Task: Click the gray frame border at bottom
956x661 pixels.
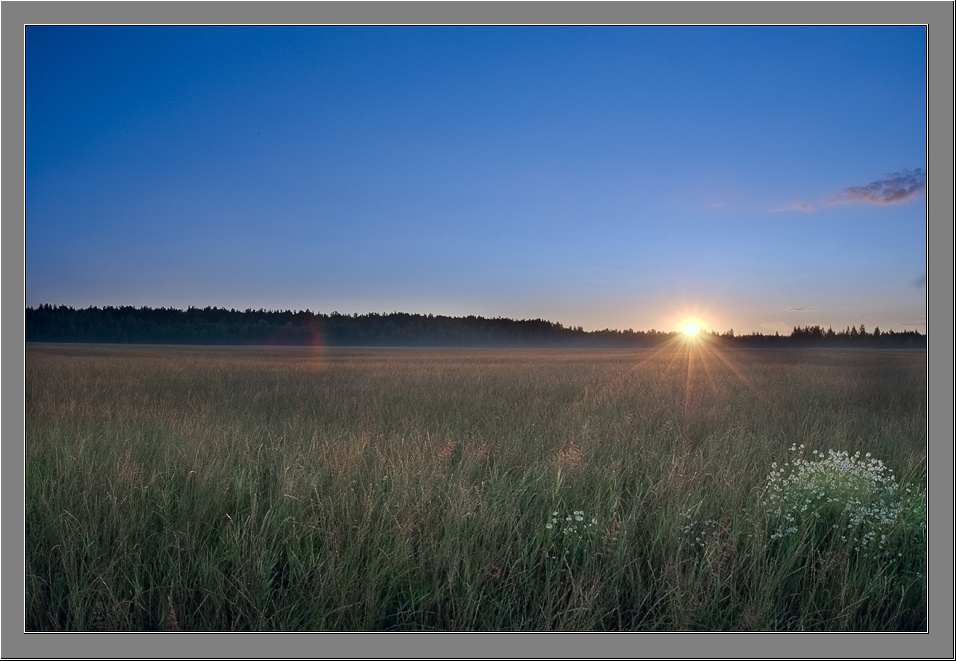Action: (x=478, y=645)
